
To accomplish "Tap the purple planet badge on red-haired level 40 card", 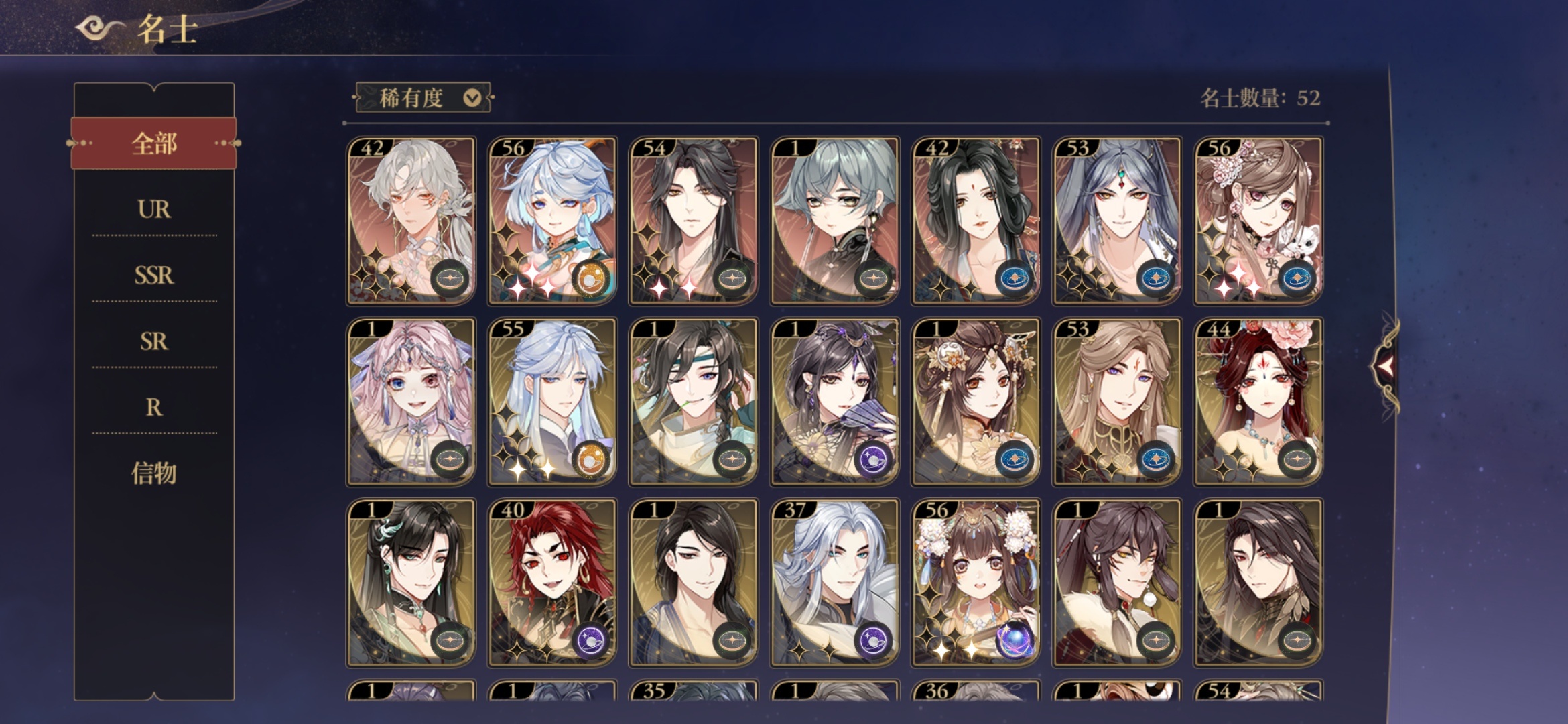I will [591, 640].
